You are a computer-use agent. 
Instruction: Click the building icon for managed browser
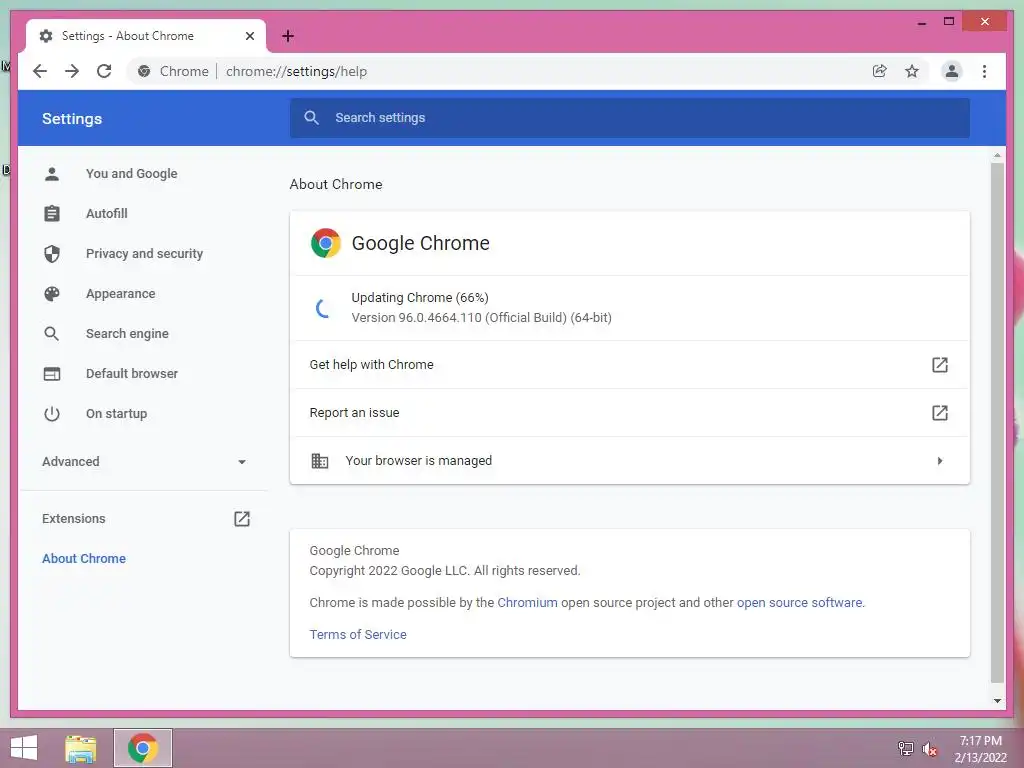click(x=319, y=461)
